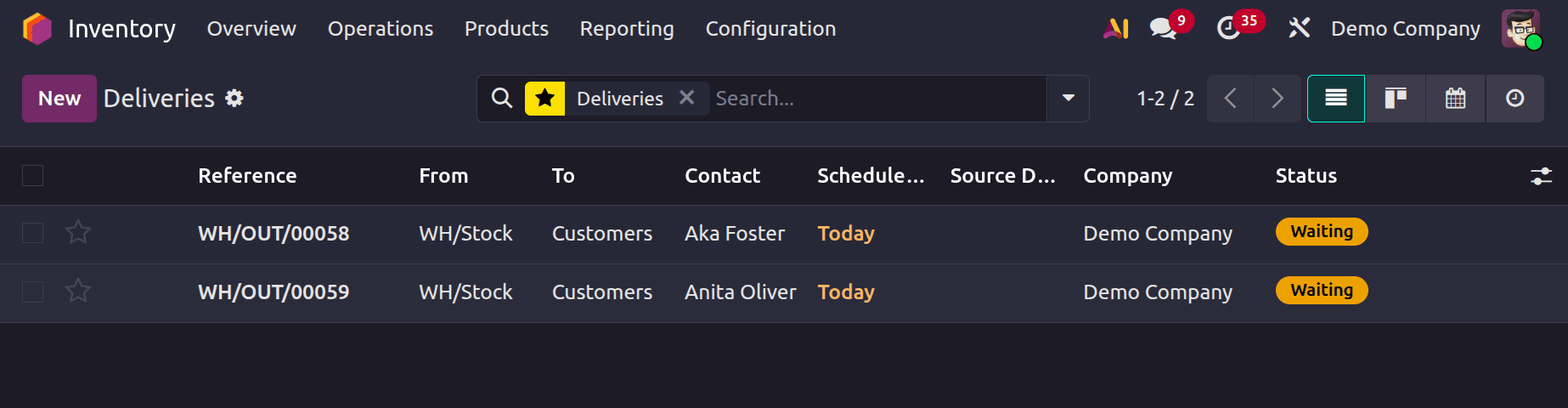Sort by Contact column header

coord(722,176)
